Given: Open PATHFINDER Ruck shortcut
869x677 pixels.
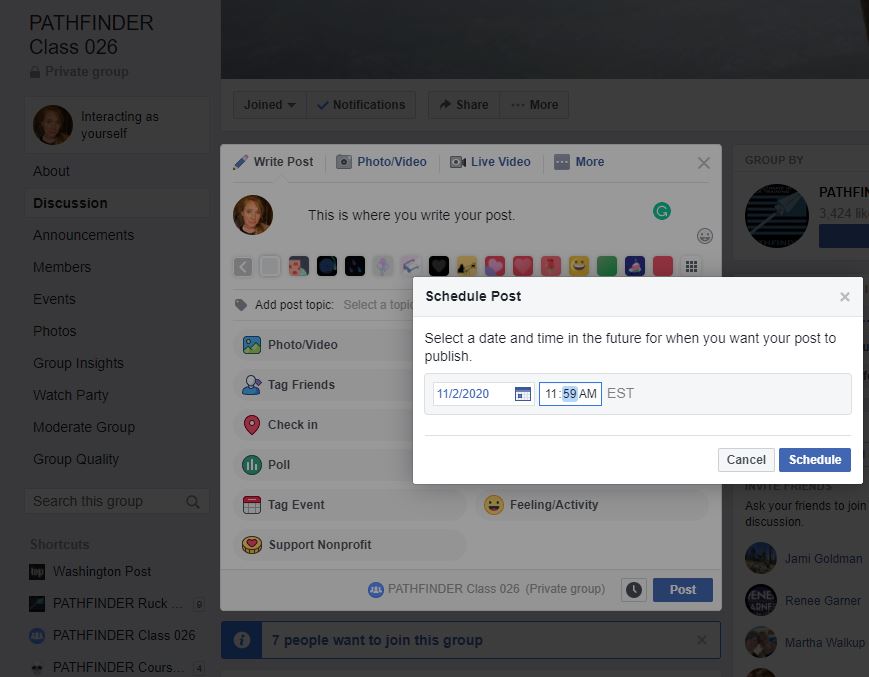Looking at the screenshot, I should tap(105, 603).
